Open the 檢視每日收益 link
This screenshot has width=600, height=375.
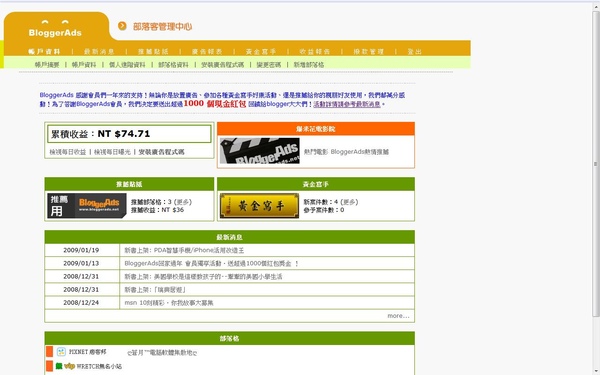coord(68,152)
